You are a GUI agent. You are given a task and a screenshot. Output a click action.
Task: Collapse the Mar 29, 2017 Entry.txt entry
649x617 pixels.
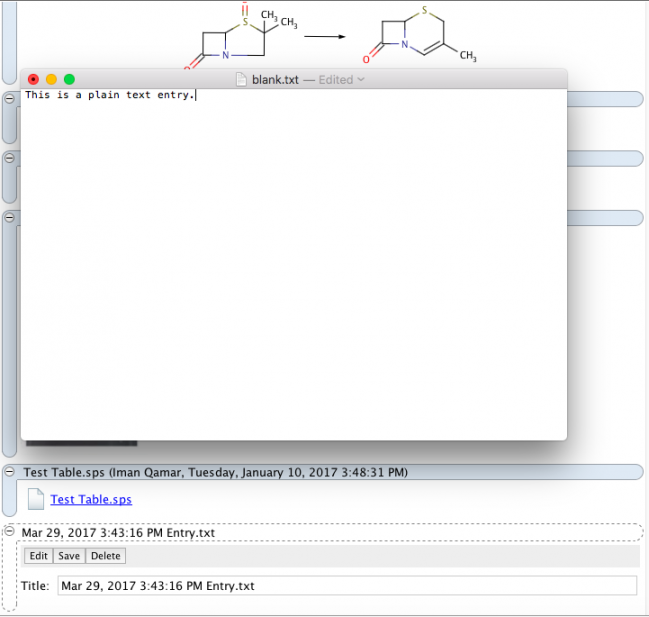[10, 531]
